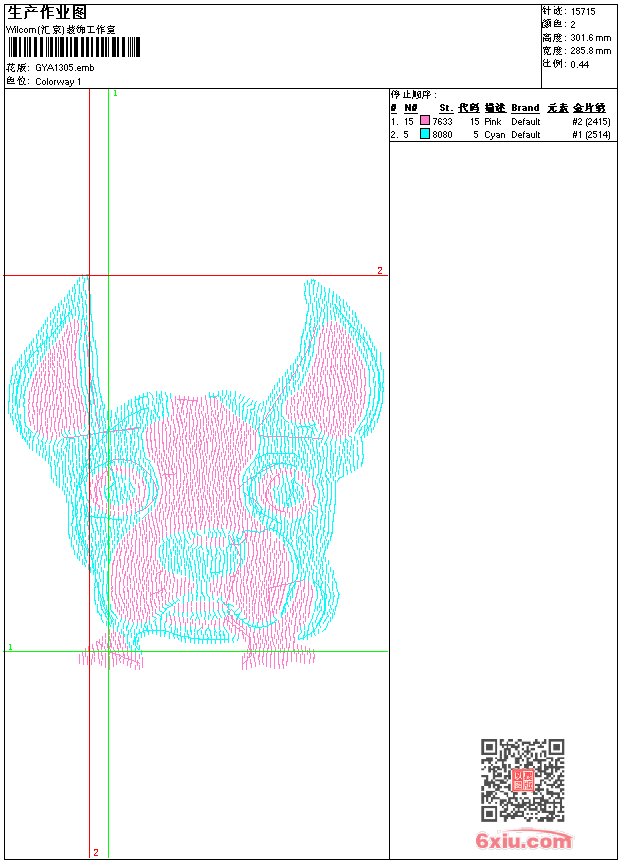Select the height value 301.6 mm
Screen dimensions: 620x860
pyautogui.click(x=590, y=38)
